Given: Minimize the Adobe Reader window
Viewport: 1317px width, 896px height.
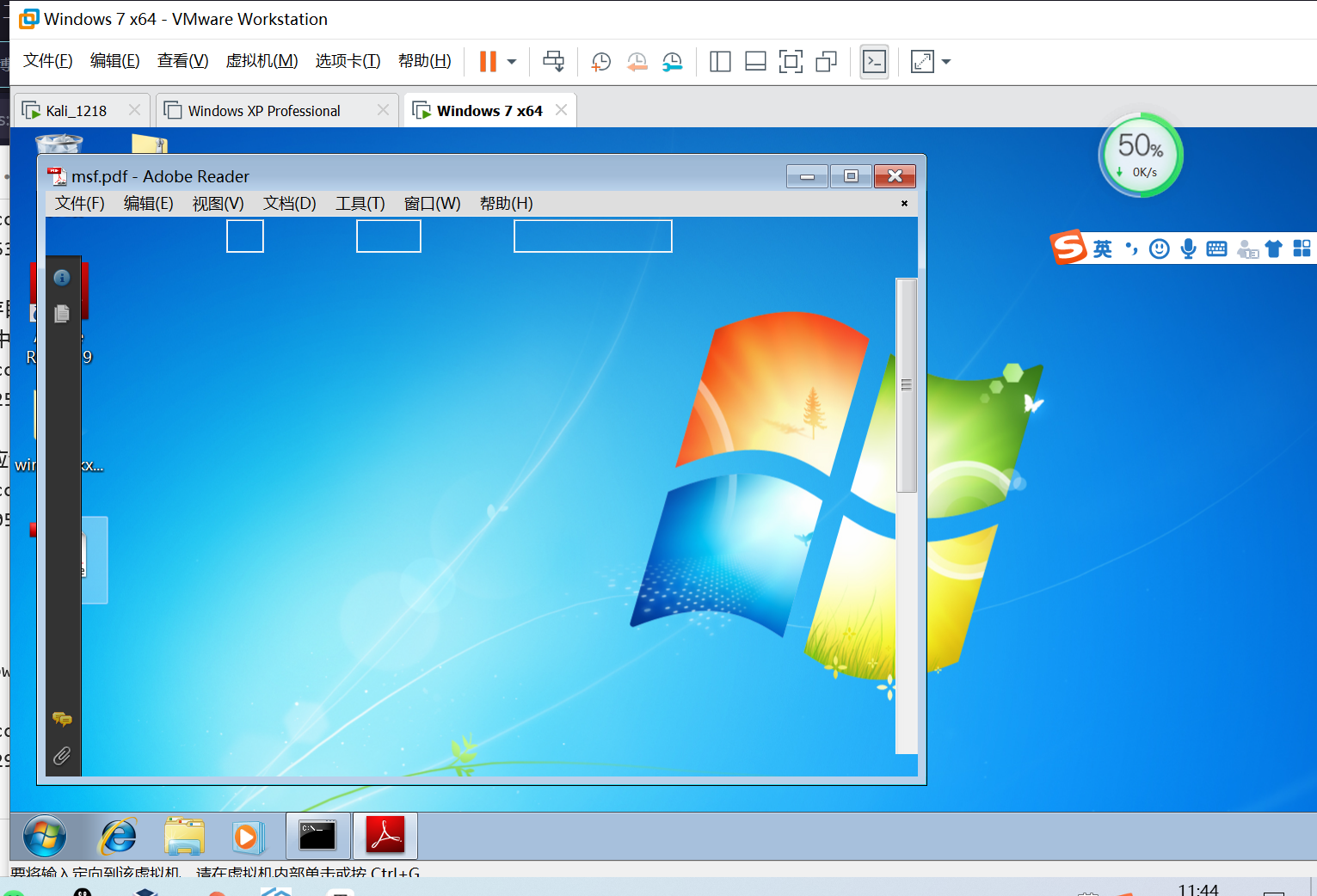Looking at the screenshot, I should tap(807, 176).
